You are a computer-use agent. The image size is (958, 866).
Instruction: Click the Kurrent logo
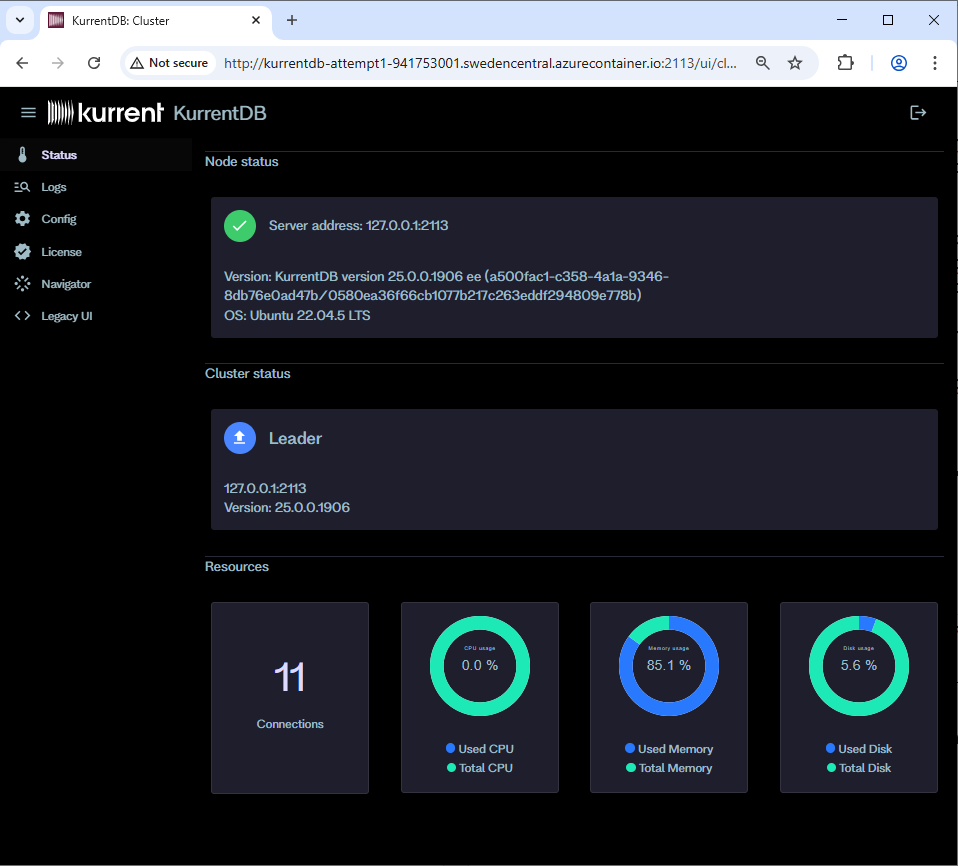(x=105, y=113)
